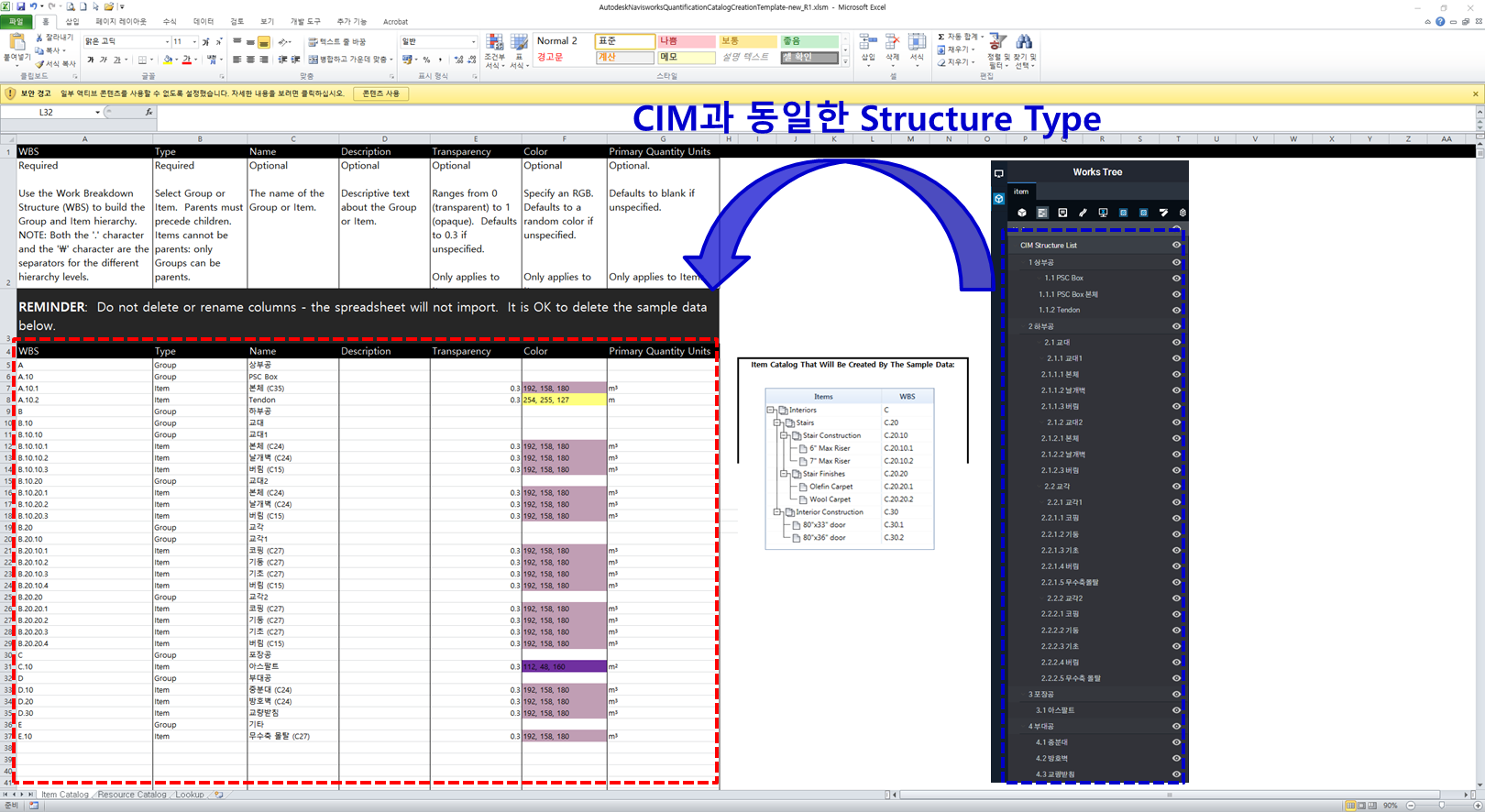The image size is (1485, 812).
Task: Click the Save icon in quick access toolbar
Action: [x=21, y=6]
